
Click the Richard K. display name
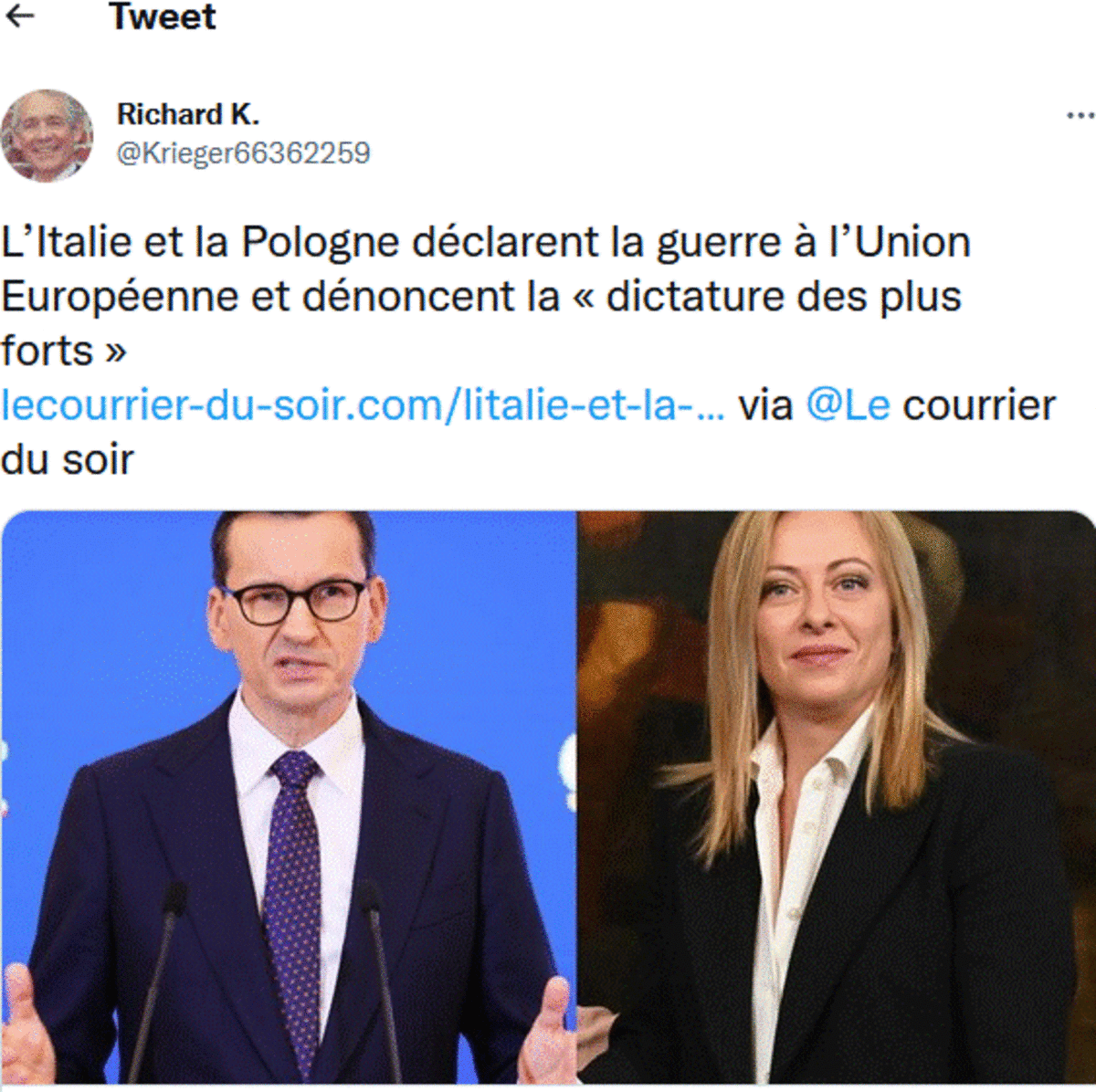188,114
